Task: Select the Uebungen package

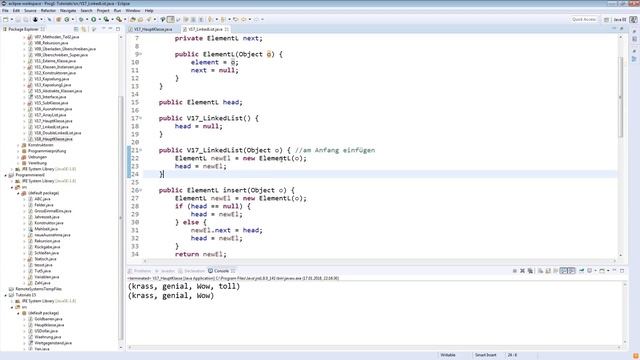Action: [37, 157]
